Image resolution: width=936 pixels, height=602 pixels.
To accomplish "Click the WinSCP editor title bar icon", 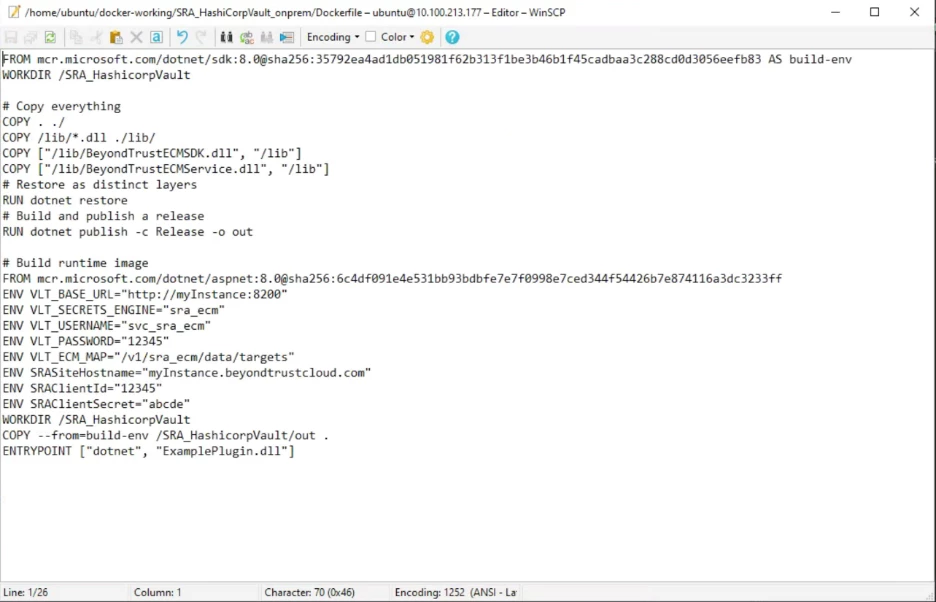I will coord(13,12).
